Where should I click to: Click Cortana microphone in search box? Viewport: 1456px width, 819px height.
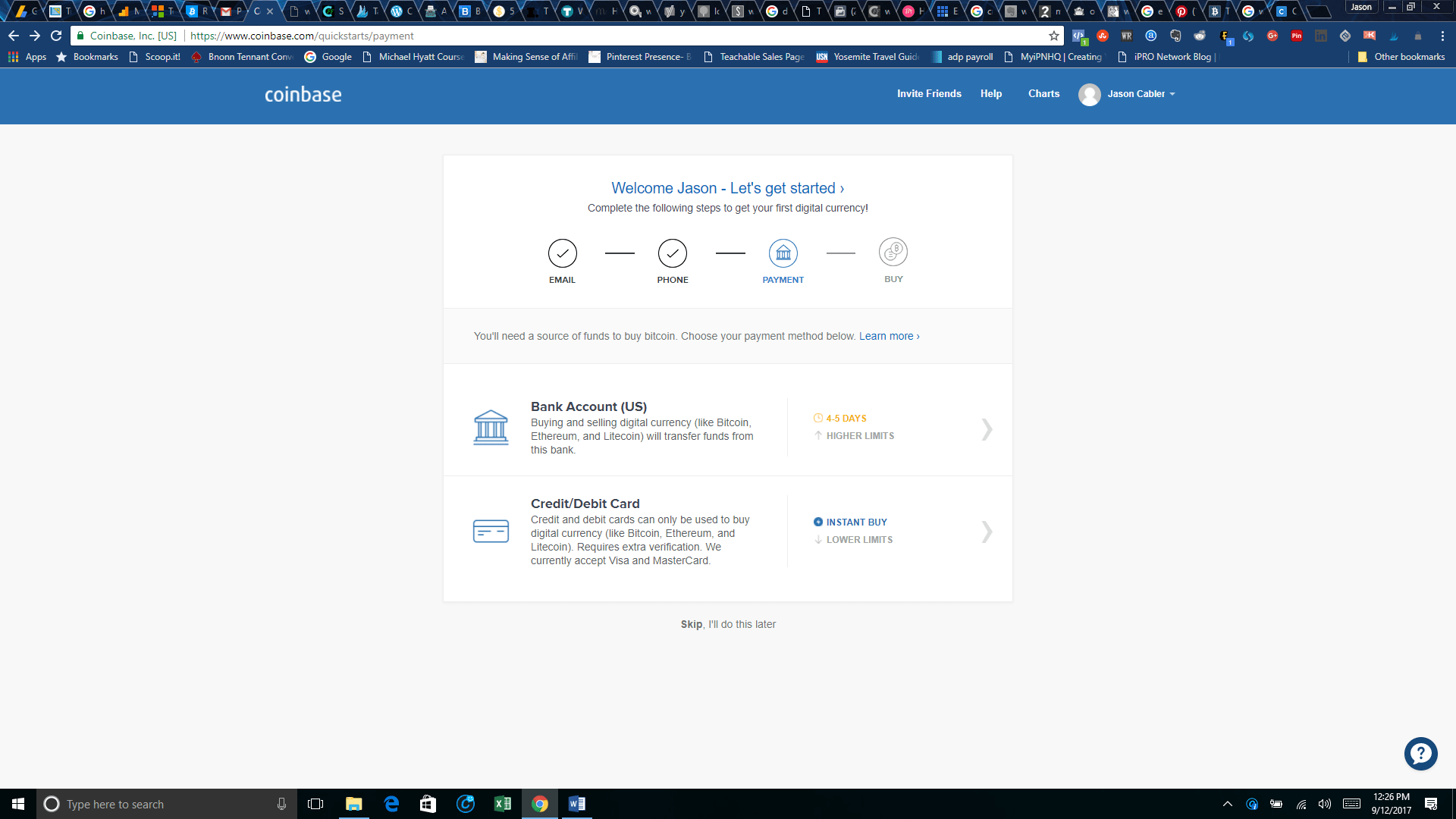pyautogui.click(x=281, y=804)
